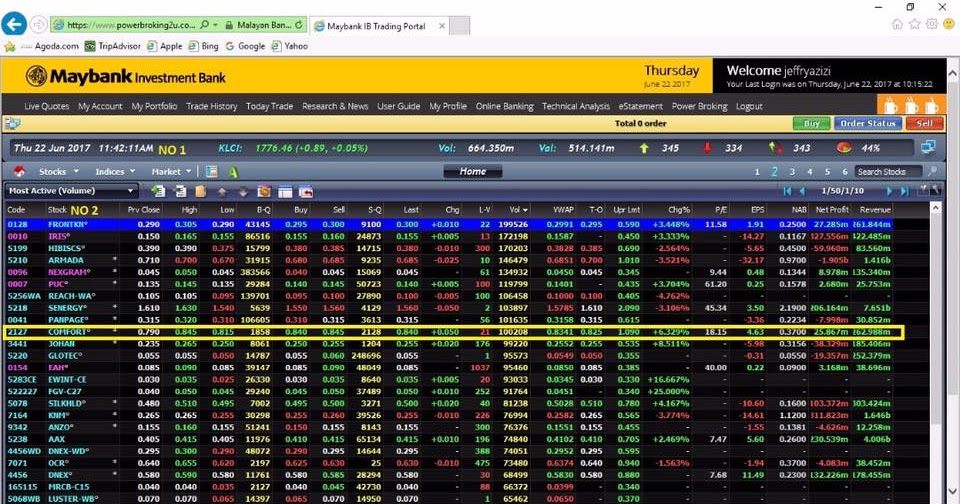The height and width of the screenshot is (504, 960).
Task: Click the networked monitors icon
Action: pos(928,147)
